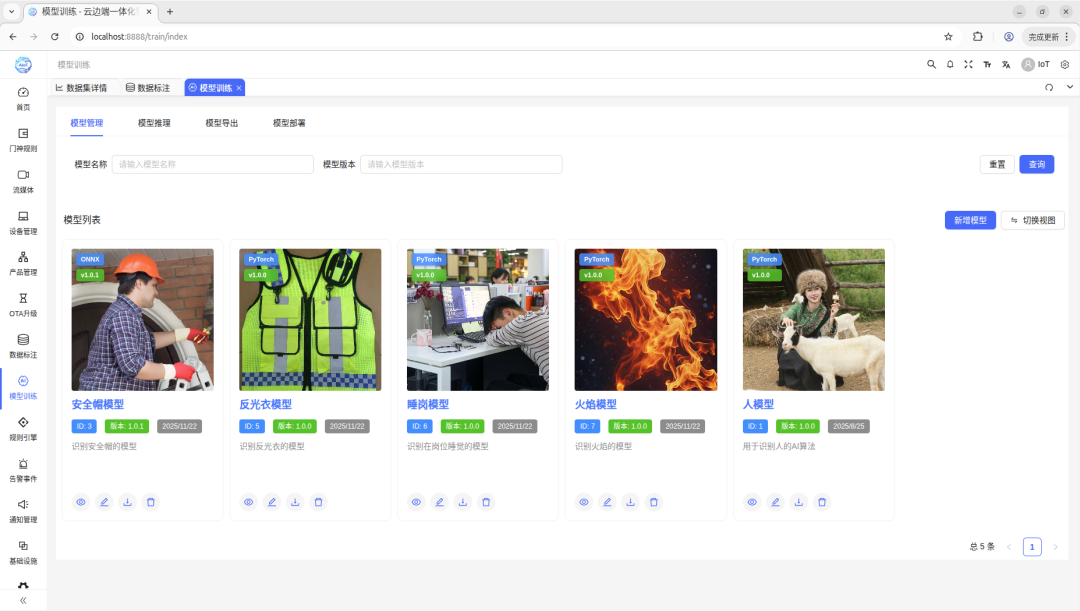This screenshot has width=1080, height=611.
Task: Open 告警事件 alarm icon in sidebar
Action: [23, 469]
